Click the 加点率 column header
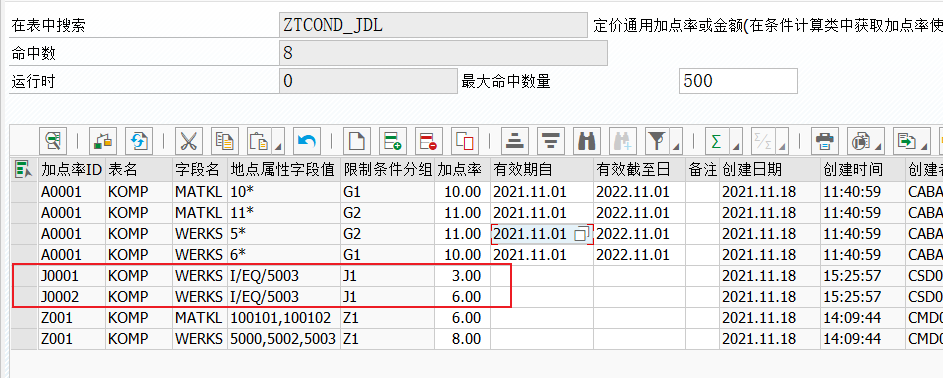 click(x=462, y=170)
